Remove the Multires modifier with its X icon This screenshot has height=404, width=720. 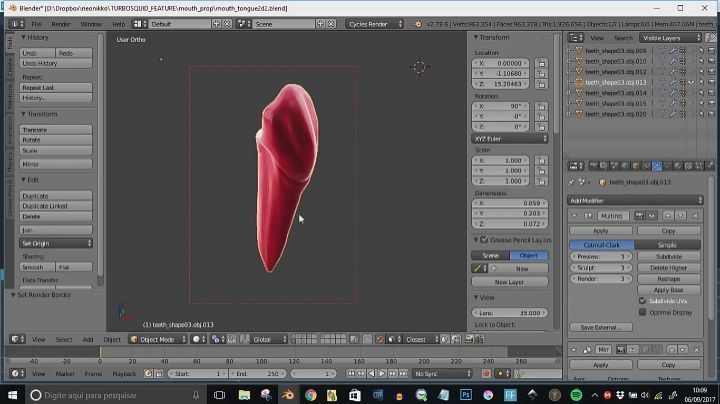[x=695, y=215]
